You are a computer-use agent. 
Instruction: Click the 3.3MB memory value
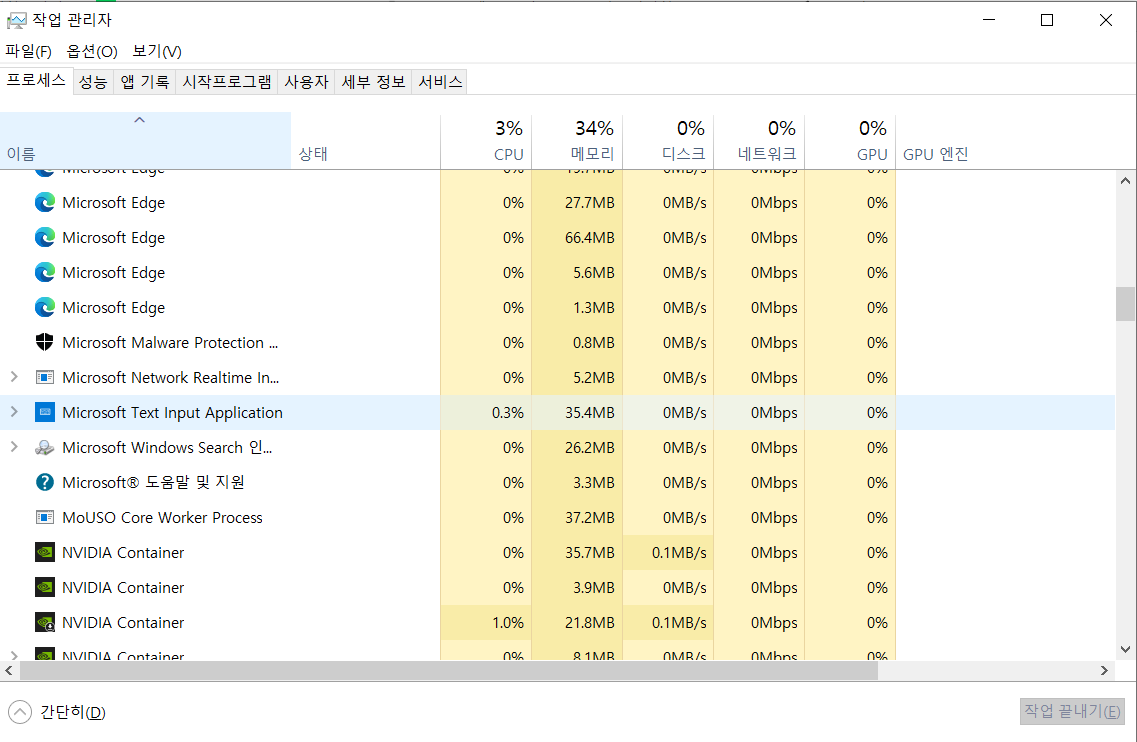coord(593,482)
